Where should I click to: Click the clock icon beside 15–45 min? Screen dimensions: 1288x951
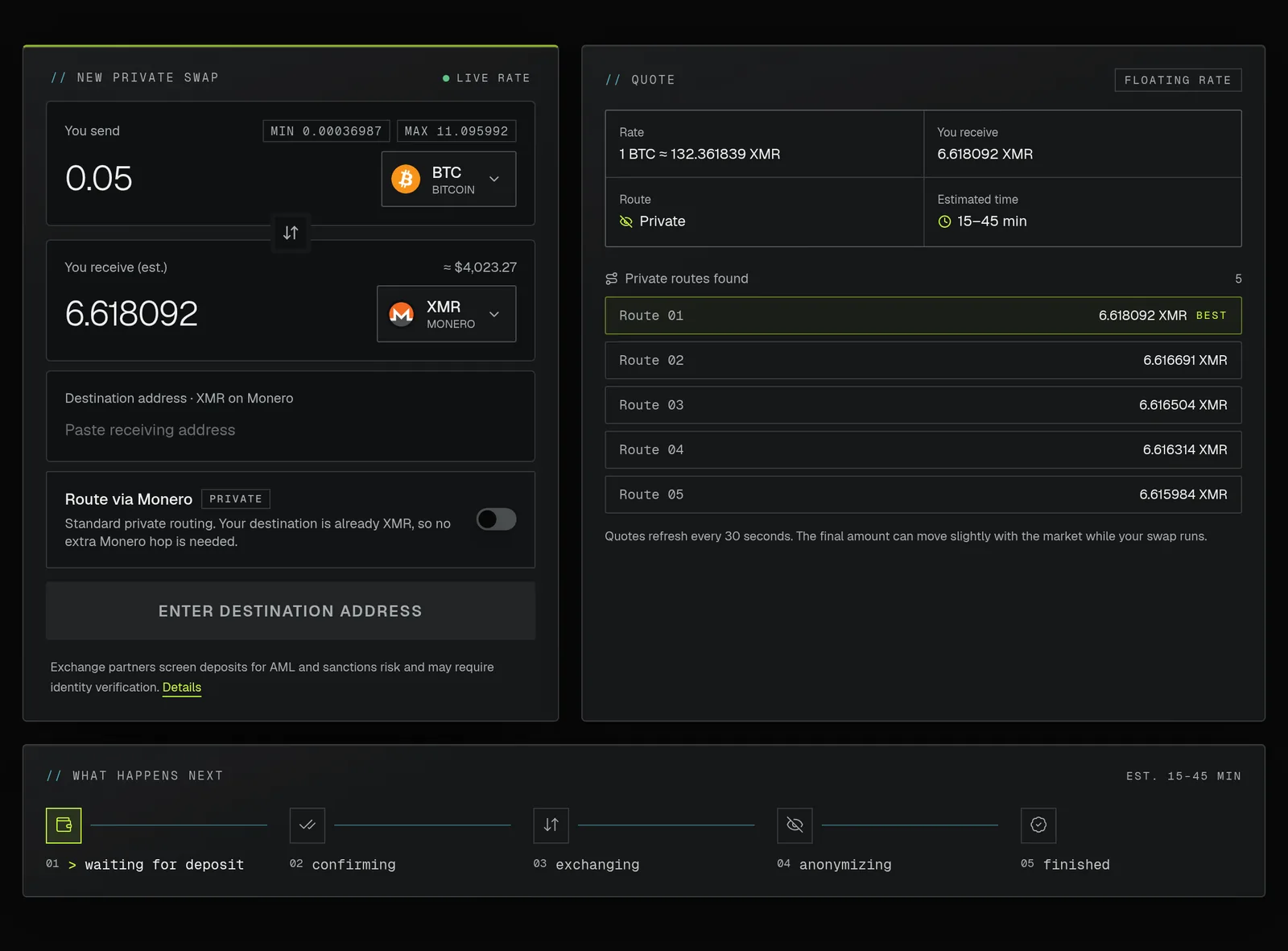click(944, 221)
